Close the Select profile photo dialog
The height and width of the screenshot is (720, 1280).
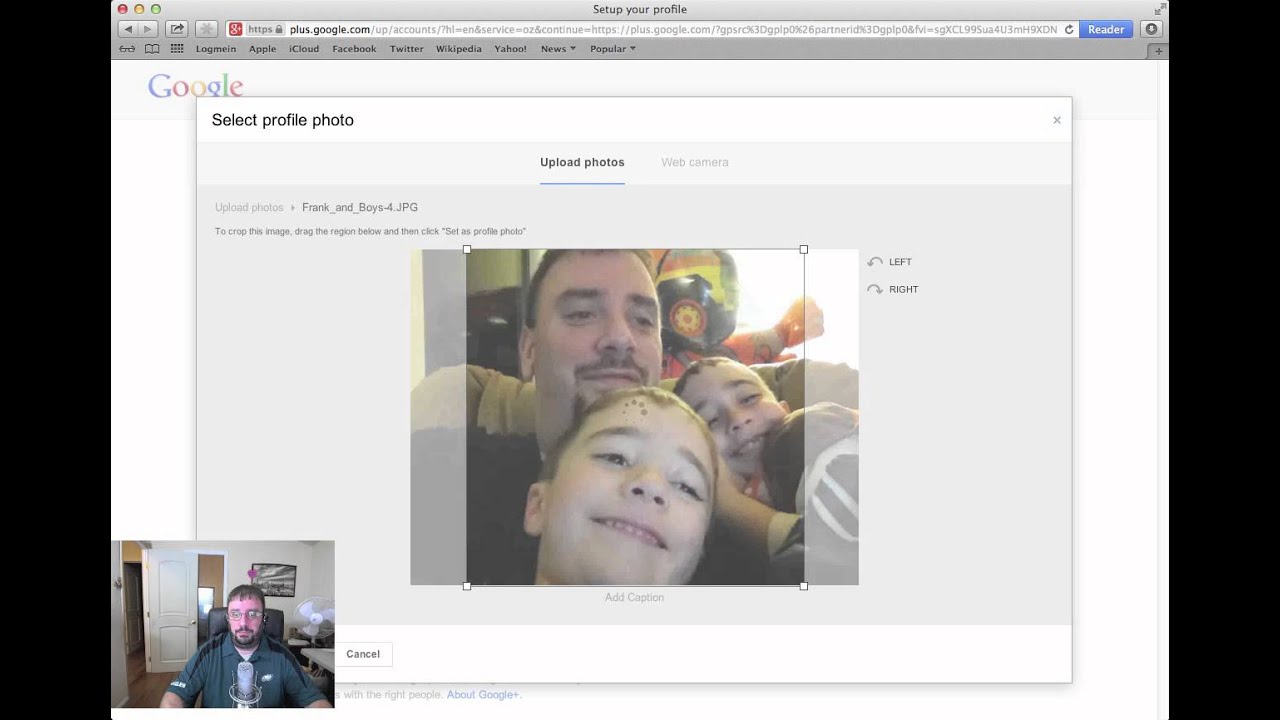(1056, 120)
